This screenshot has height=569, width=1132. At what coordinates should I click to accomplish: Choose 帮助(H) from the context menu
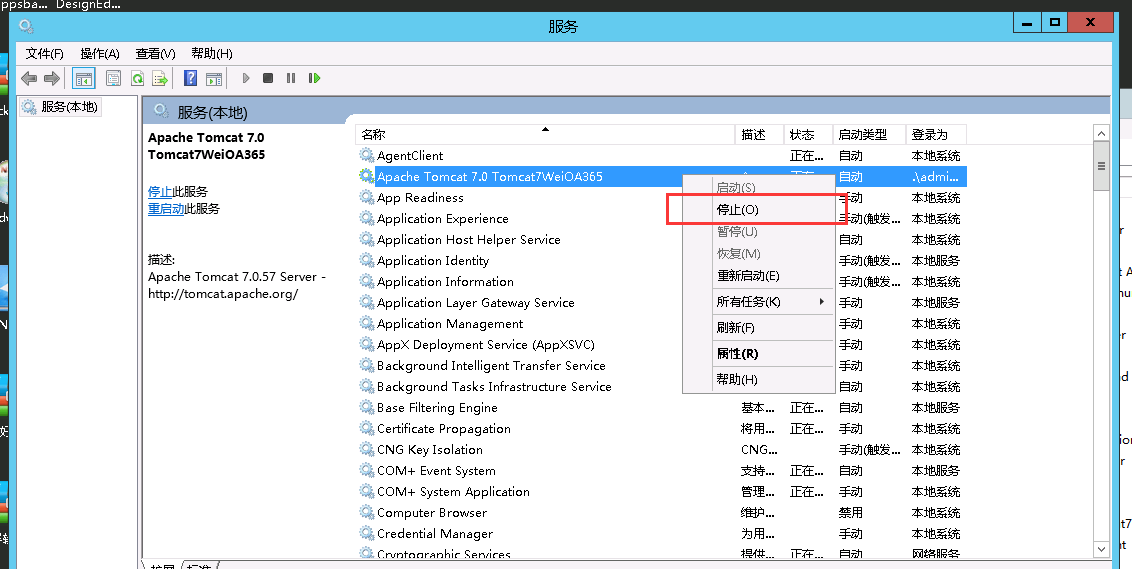click(759, 379)
